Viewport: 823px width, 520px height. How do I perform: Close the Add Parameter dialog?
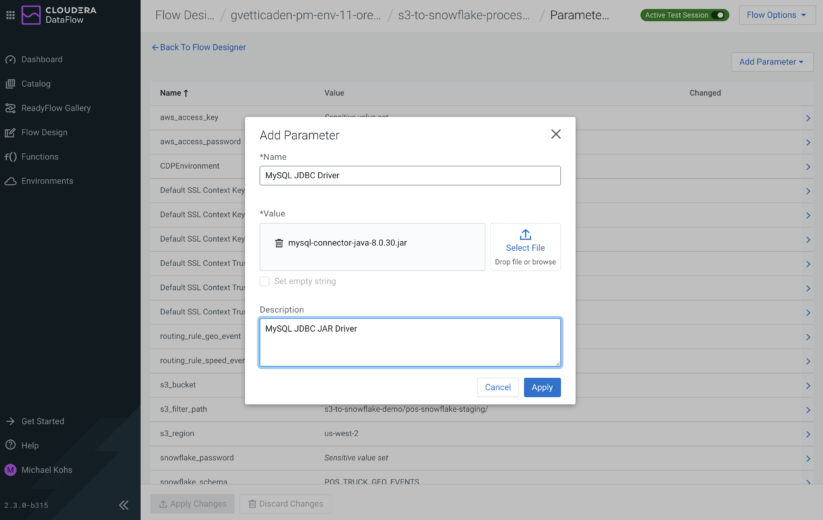(x=555, y=134)
